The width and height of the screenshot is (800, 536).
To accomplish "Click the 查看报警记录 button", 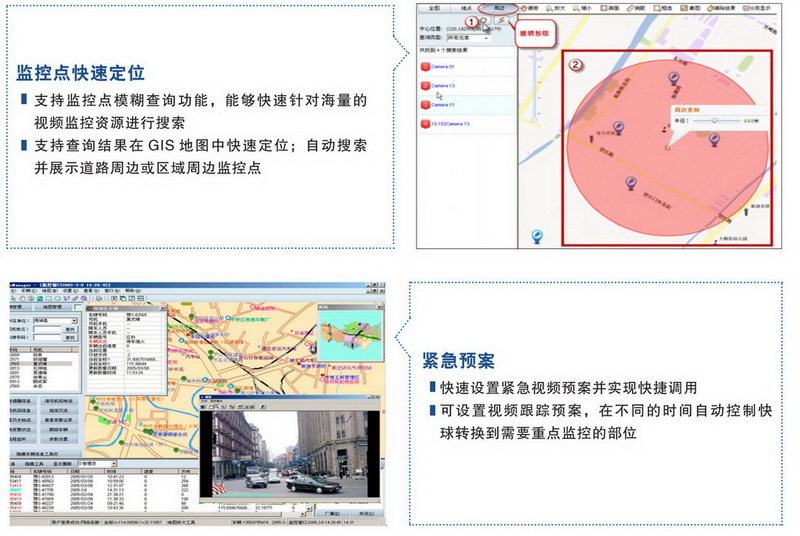I will 59,420.
